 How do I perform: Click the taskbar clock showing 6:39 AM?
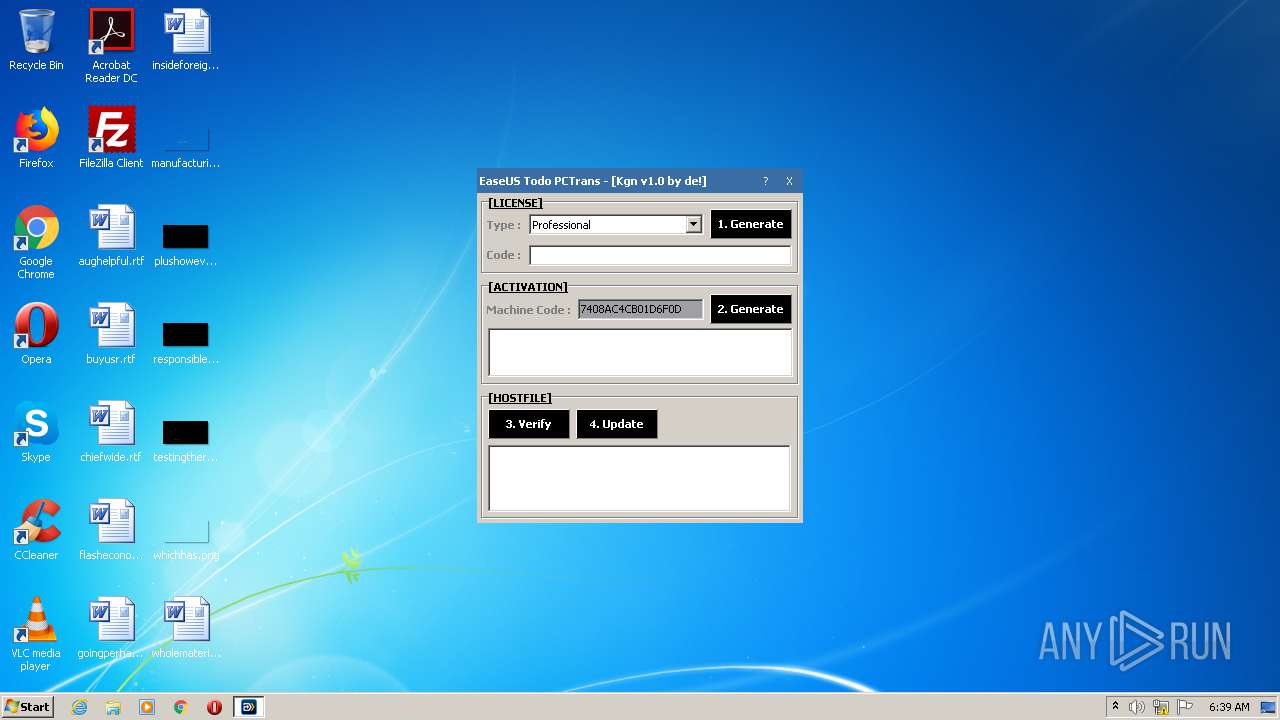click(x=1229, y=707)
